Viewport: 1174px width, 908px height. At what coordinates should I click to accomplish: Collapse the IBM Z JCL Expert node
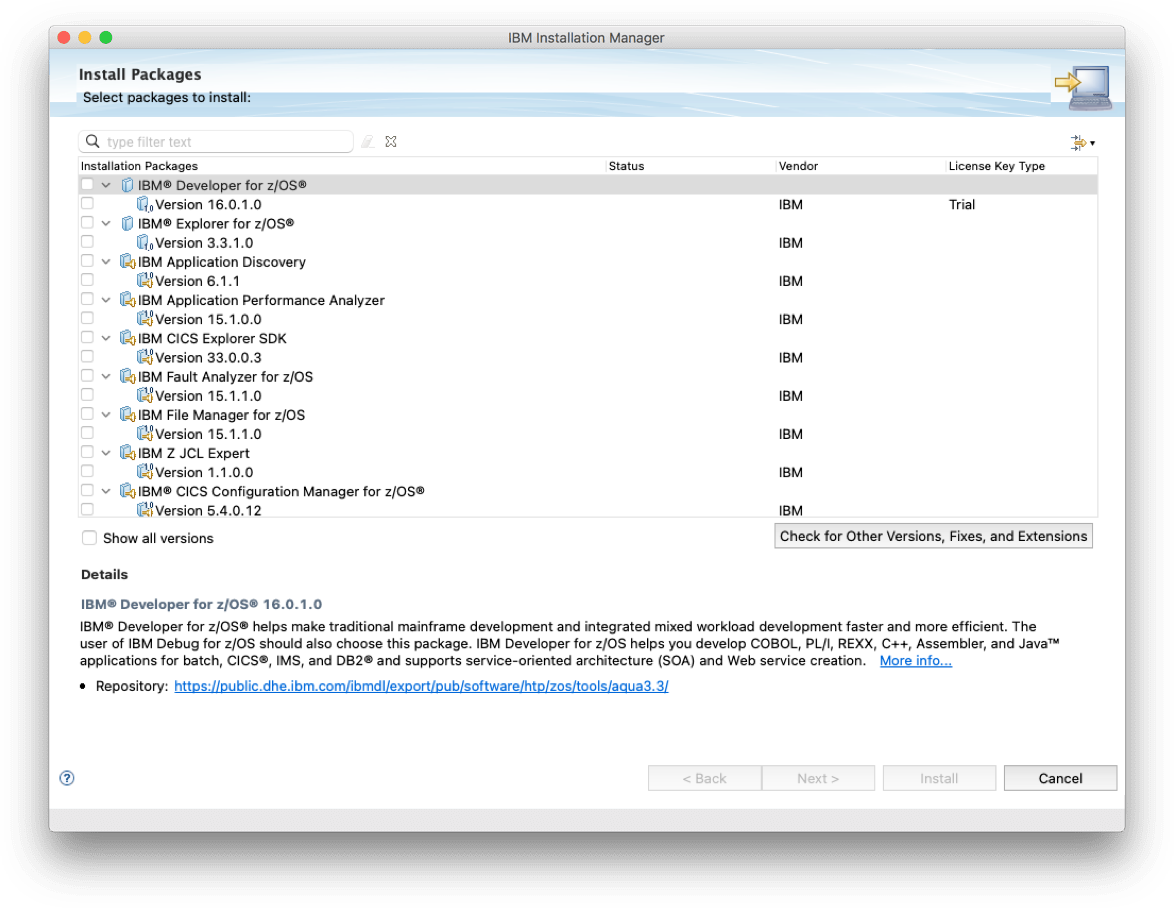106,452
